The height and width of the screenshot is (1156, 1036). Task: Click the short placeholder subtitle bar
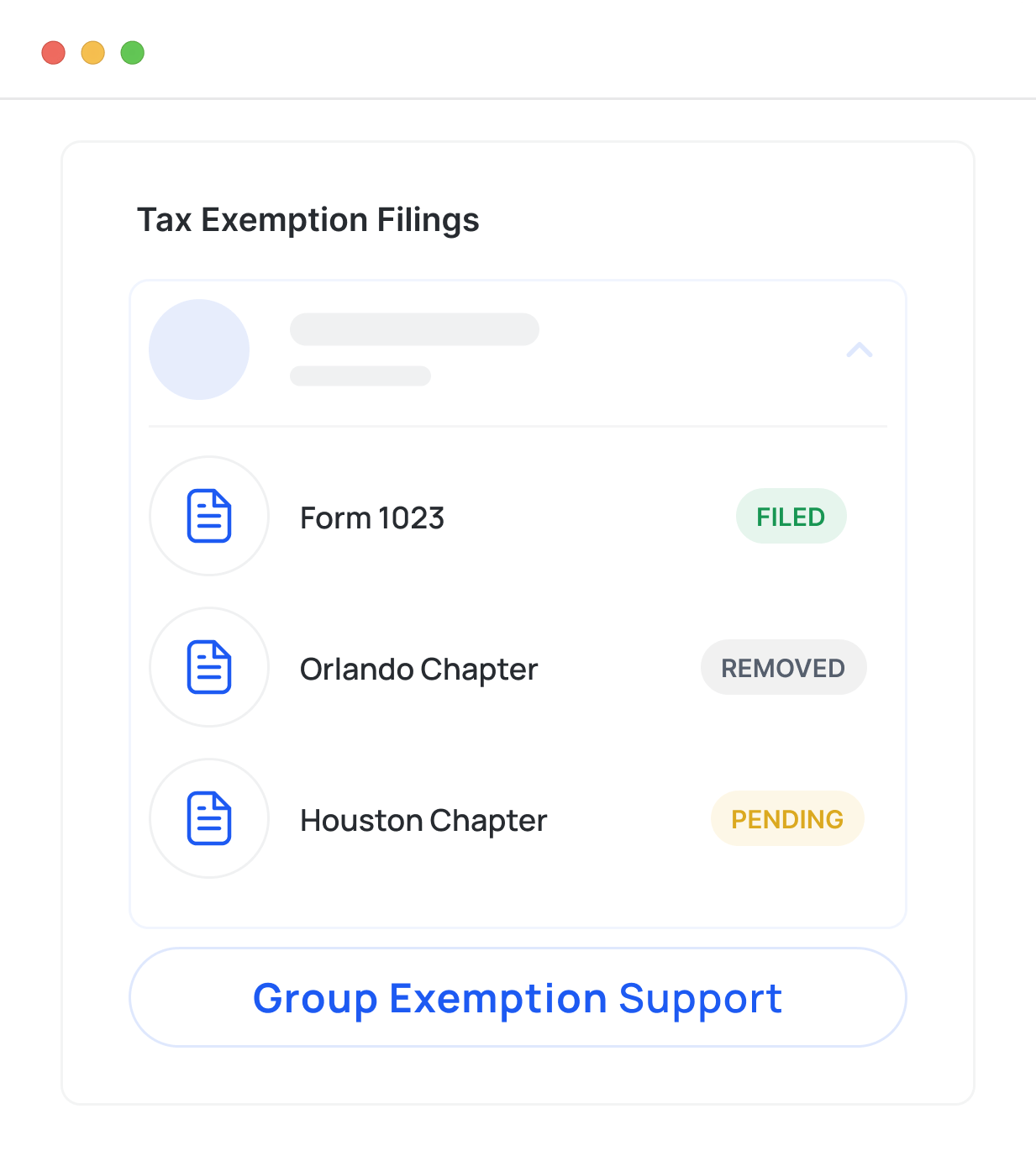pos(360,376)
